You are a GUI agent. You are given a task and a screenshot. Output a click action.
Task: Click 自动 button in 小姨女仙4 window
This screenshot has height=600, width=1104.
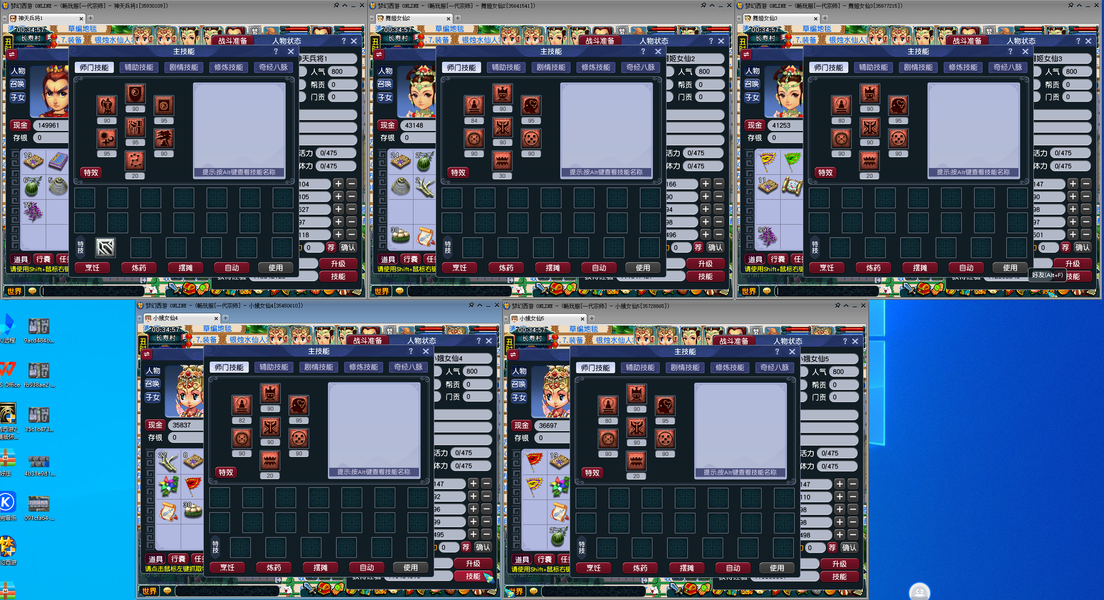(367, 567)
